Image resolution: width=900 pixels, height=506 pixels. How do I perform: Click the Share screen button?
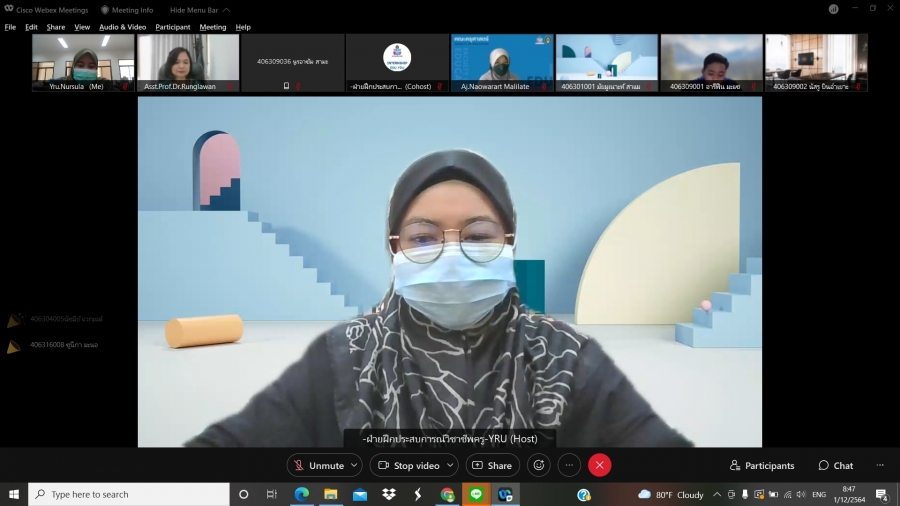point(492,465)
